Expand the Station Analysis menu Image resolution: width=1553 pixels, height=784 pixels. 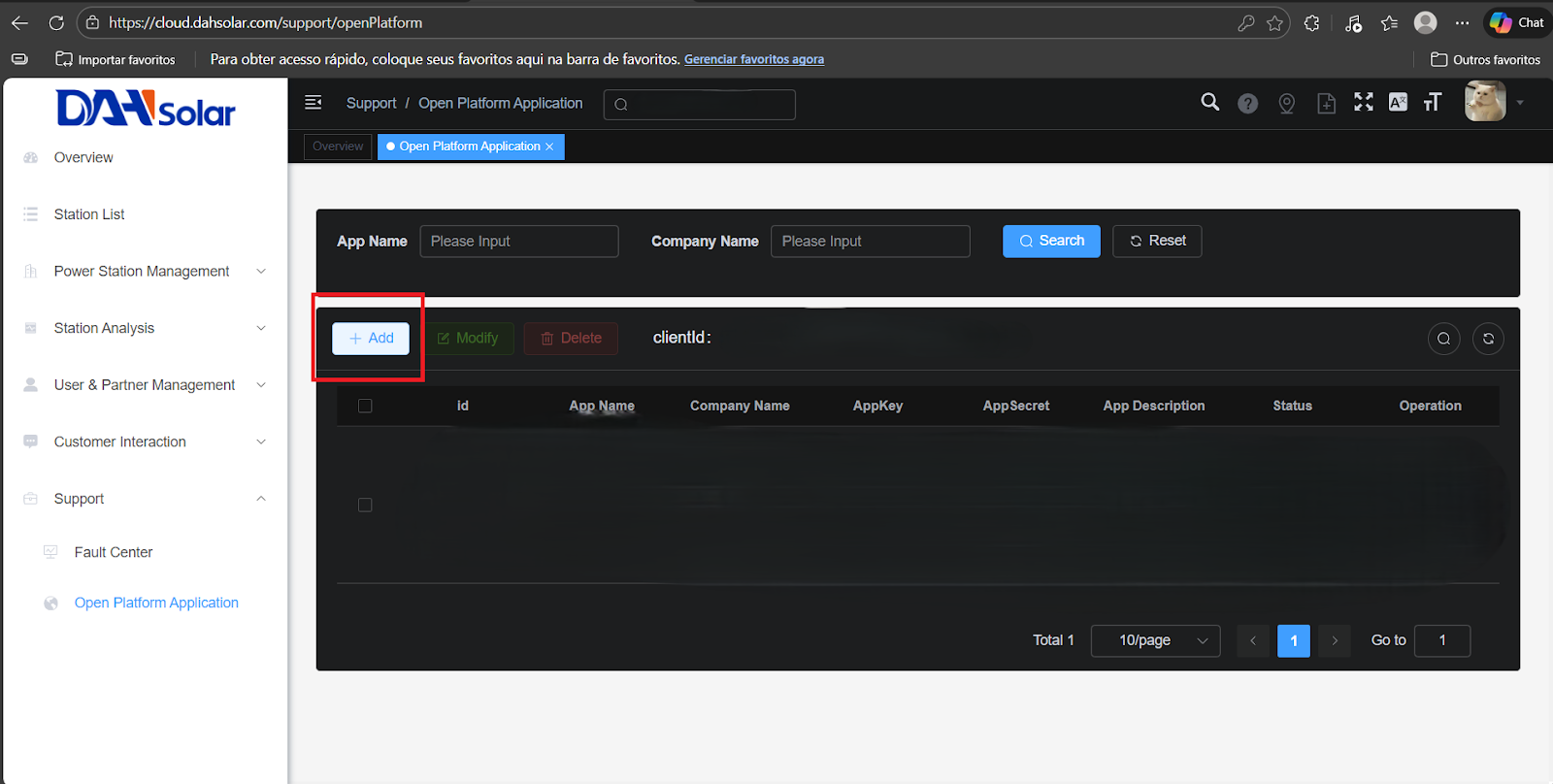pos(146,328)
